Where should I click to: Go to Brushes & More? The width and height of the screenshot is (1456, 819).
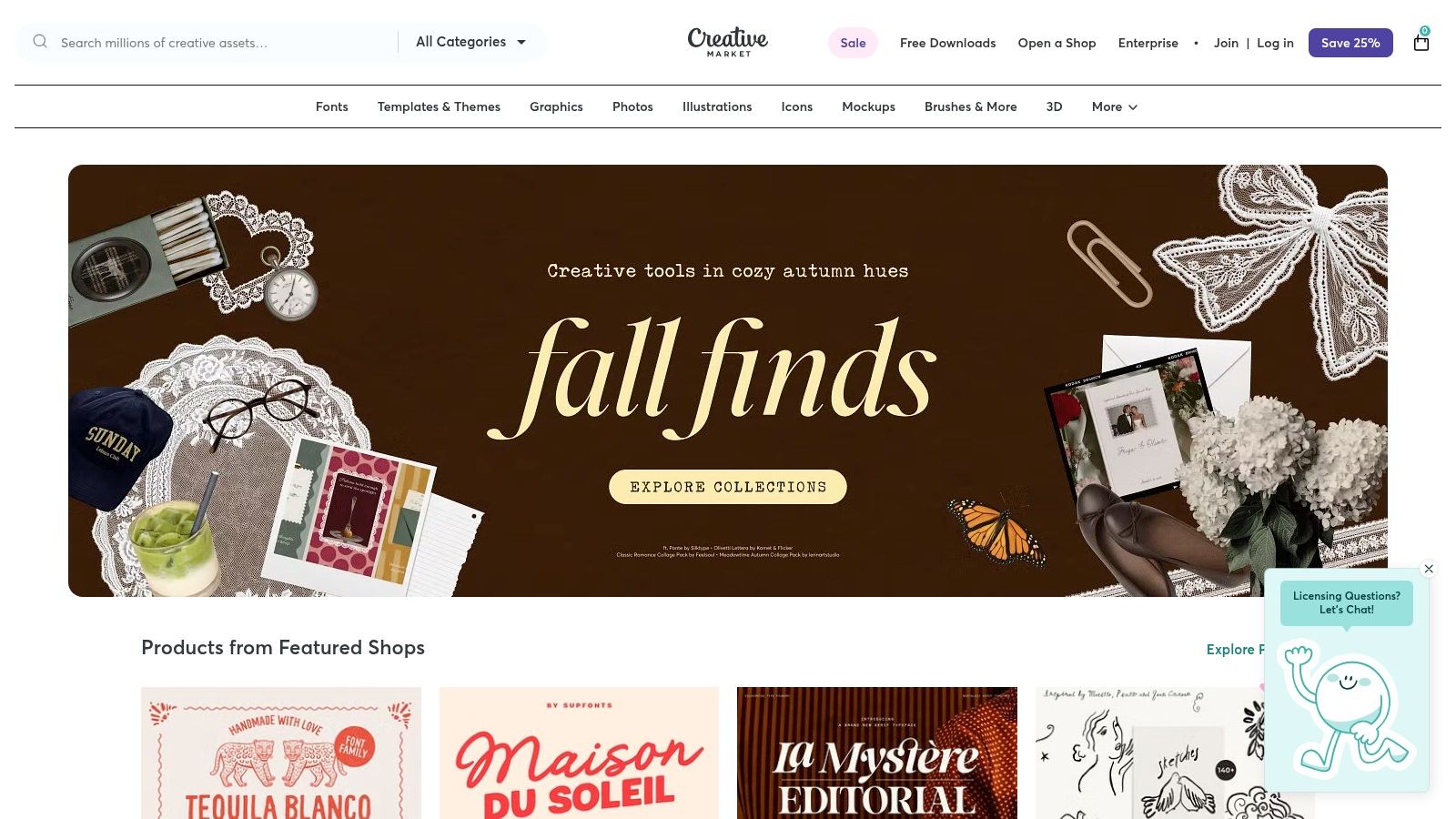pos(971,106)
